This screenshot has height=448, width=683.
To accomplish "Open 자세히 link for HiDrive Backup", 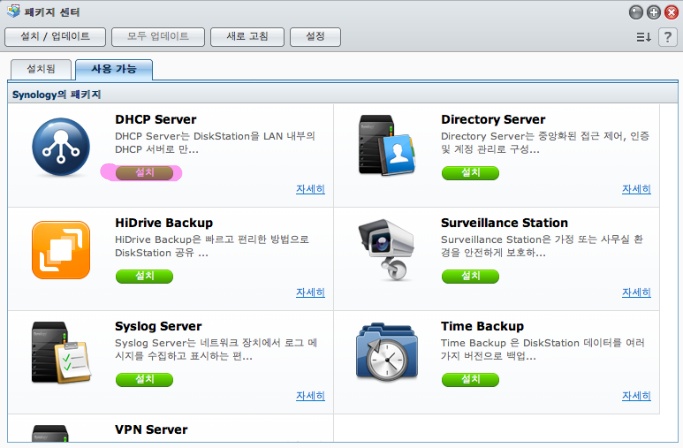I will tap(310, 292).
